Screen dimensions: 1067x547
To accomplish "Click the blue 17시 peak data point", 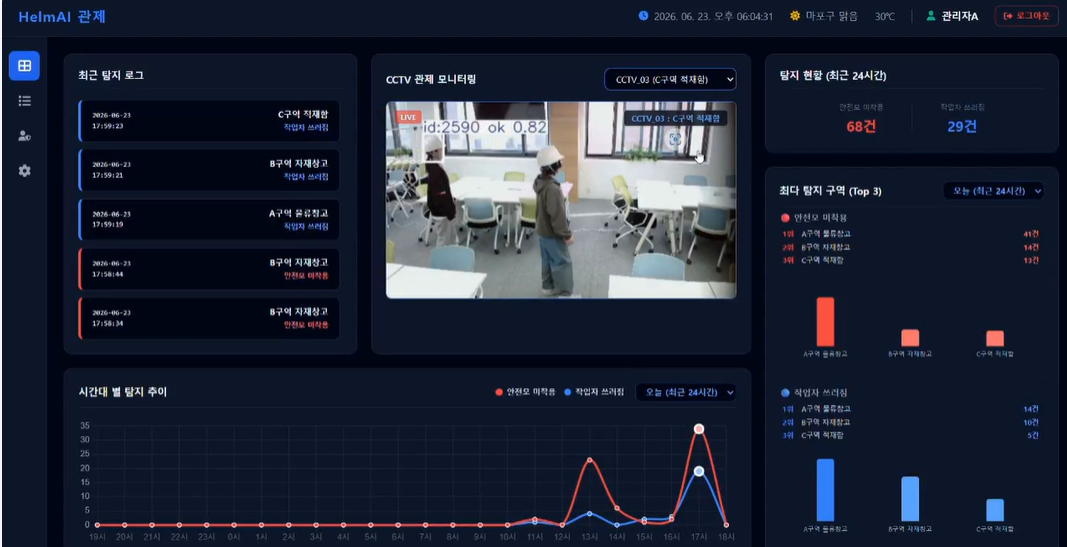I will click(x=699, y=471).
